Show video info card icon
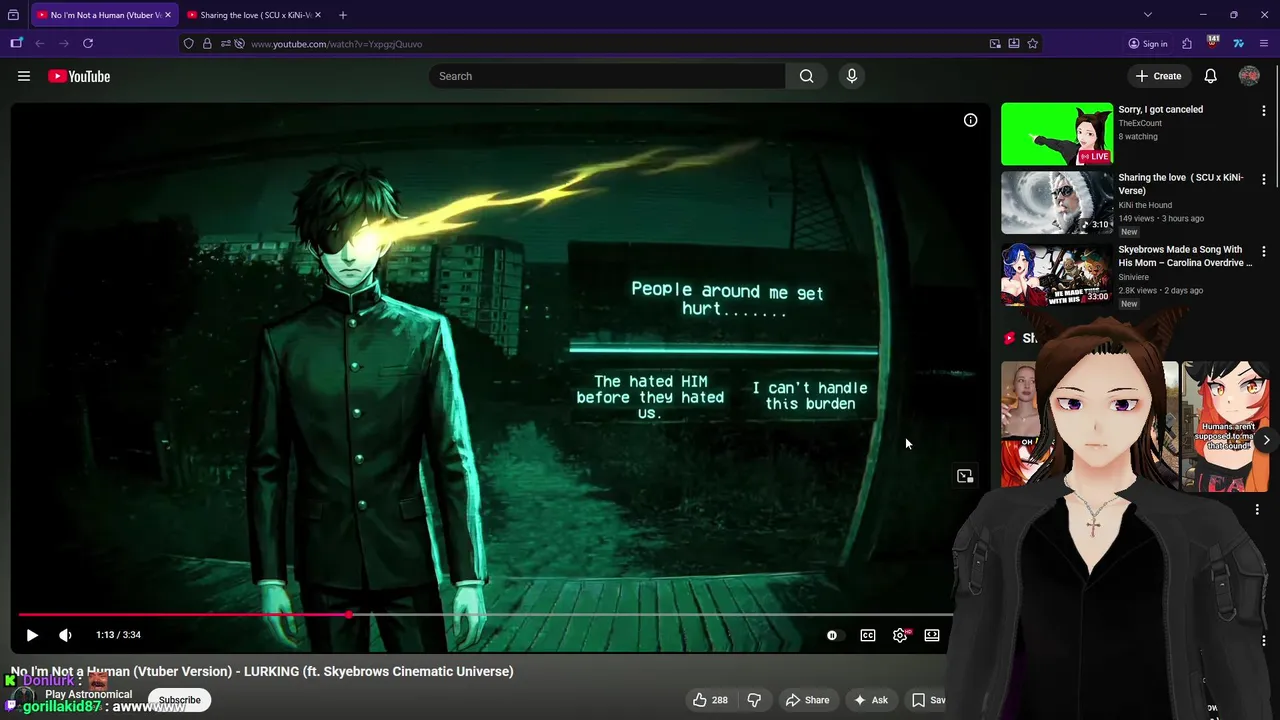Screen dimensions: 1280x720 click(x=970, y=120)
